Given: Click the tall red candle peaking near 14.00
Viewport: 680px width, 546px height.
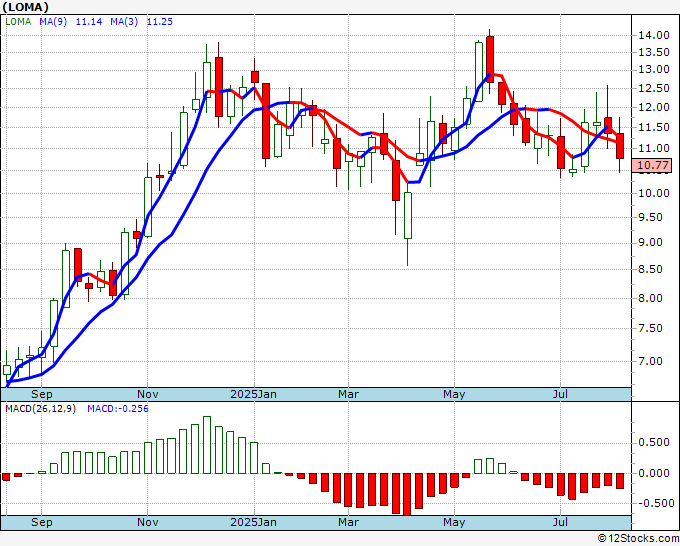Looking at the screenshot, I should coord(490,59).
